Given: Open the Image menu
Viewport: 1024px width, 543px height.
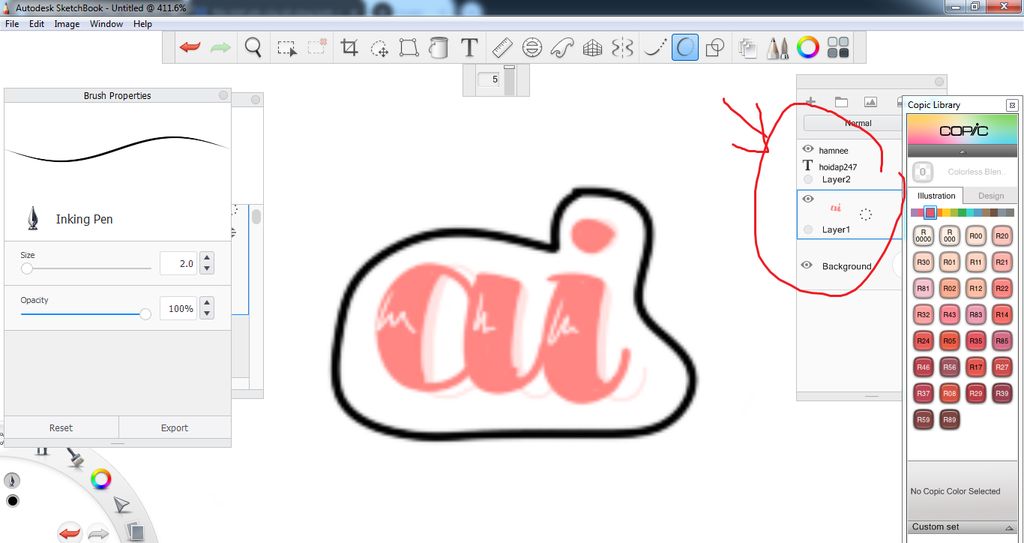Looking at the screenshot, I should click(67, 24).
